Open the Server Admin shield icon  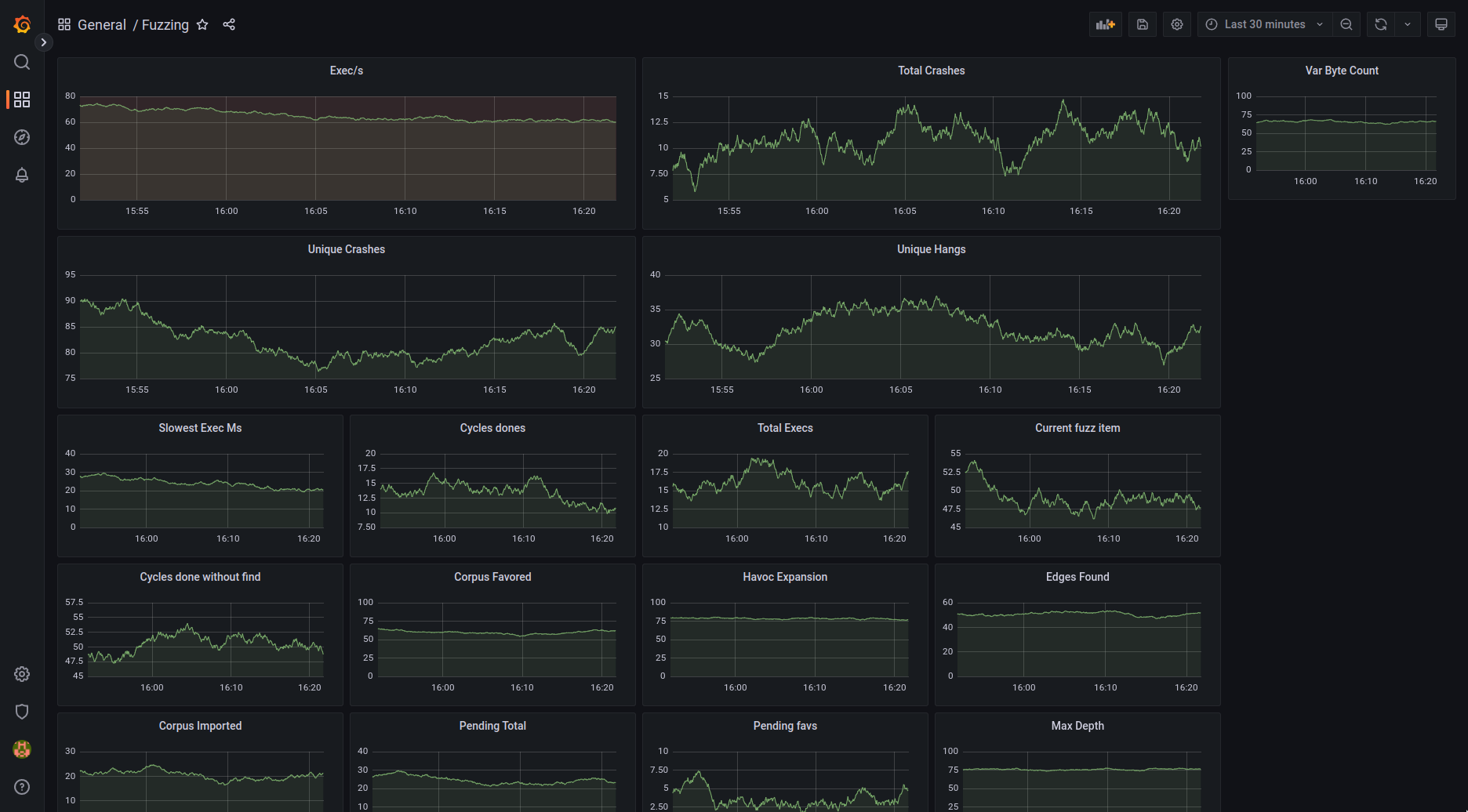pyautogui.click(x=22, y=712)
